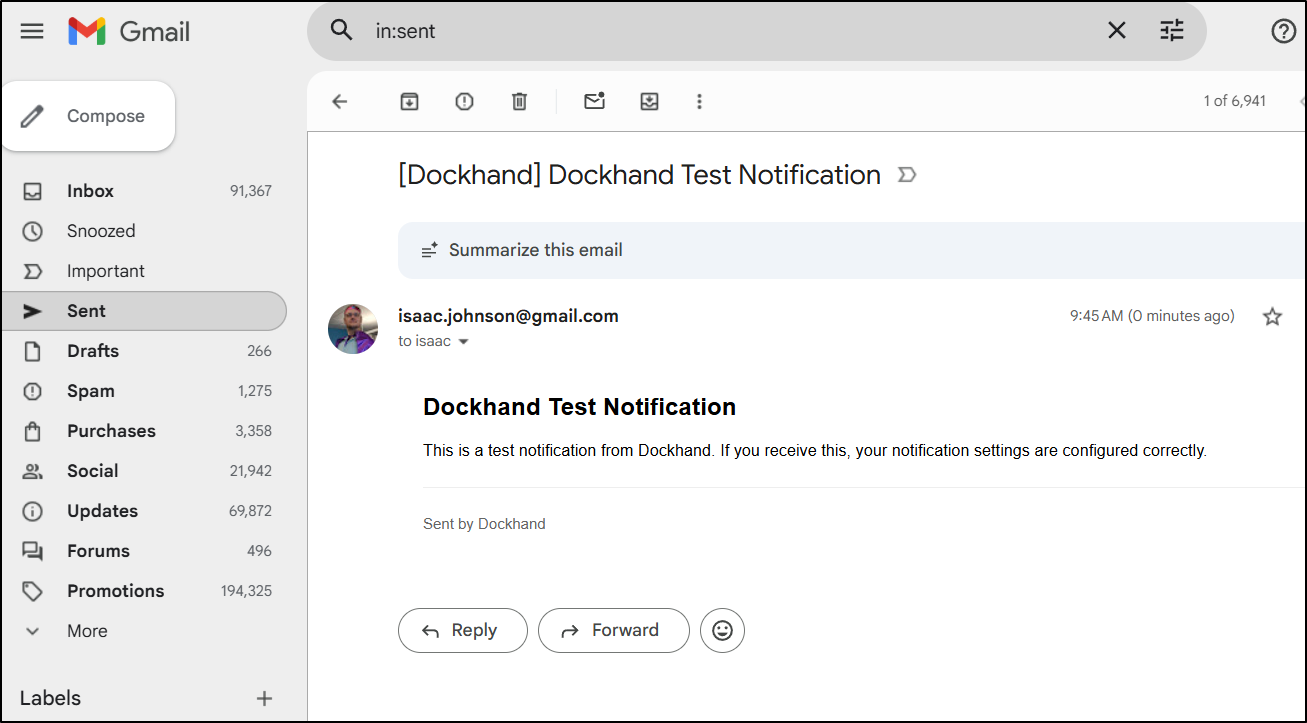
Task: Expand recipient details next to 'to isaac'
Action: tap(464, 342)
